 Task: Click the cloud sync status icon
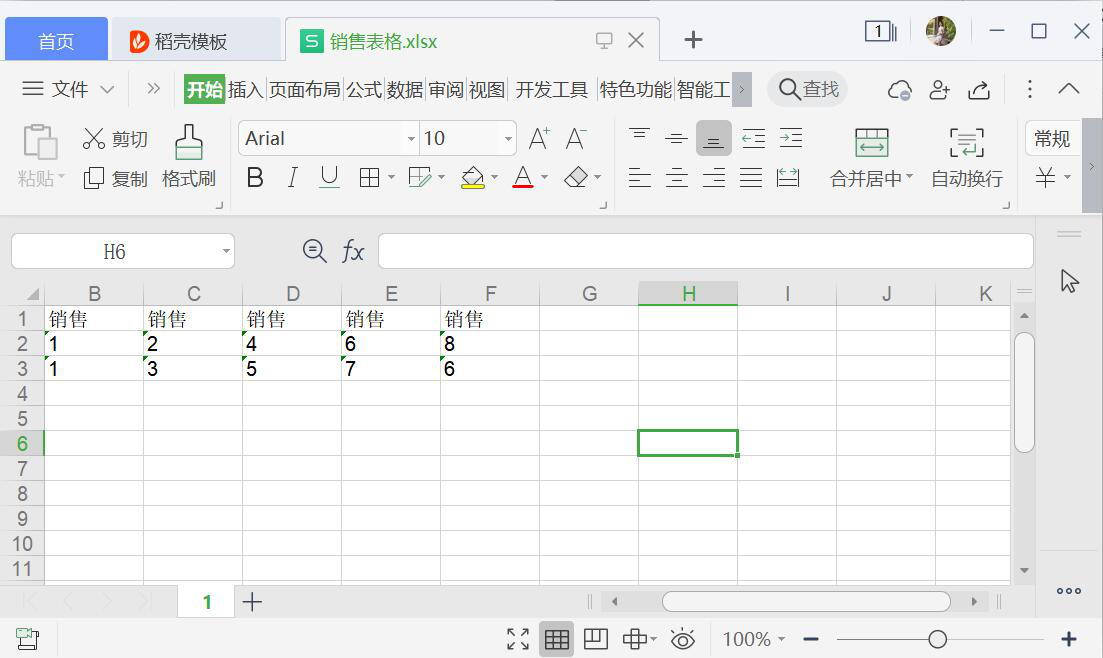(900, 89)
